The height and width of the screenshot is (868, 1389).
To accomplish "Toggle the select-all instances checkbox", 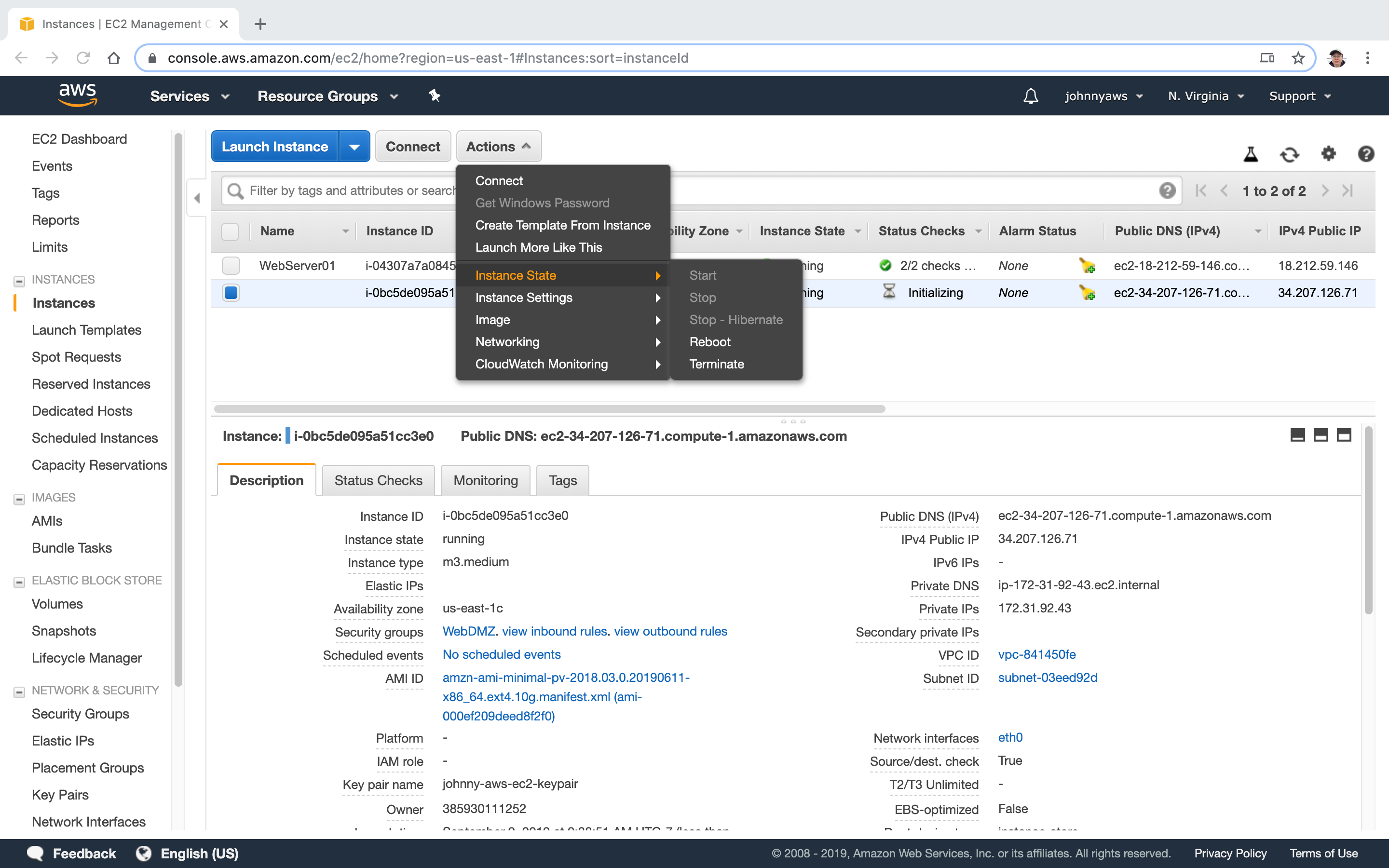I will [230, 231].
